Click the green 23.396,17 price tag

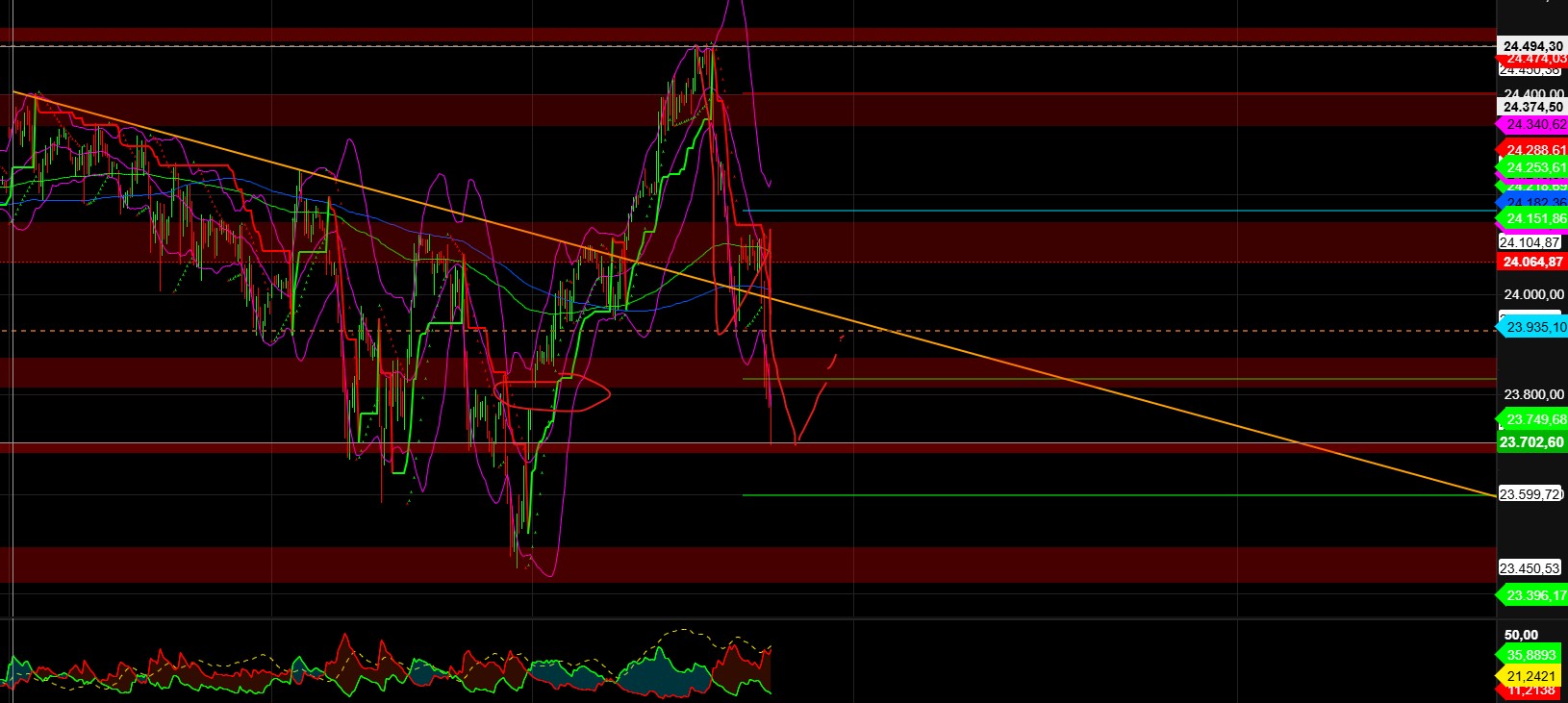pyautogui.click(x=1535, y=596)
